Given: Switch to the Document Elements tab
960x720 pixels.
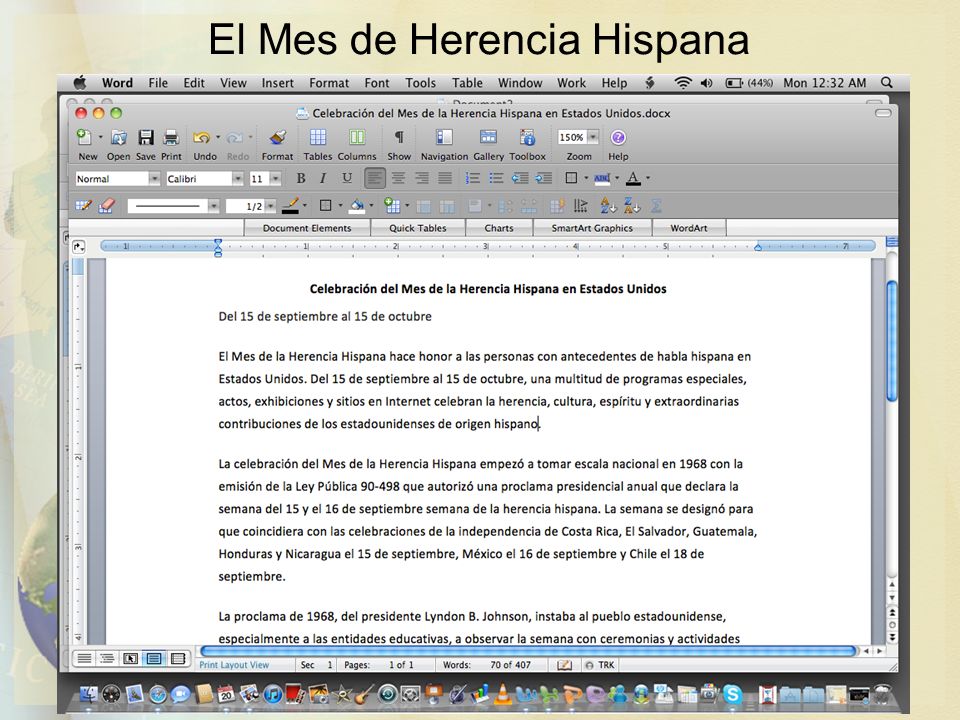Looking at the screenshot, I should [307, 228].
